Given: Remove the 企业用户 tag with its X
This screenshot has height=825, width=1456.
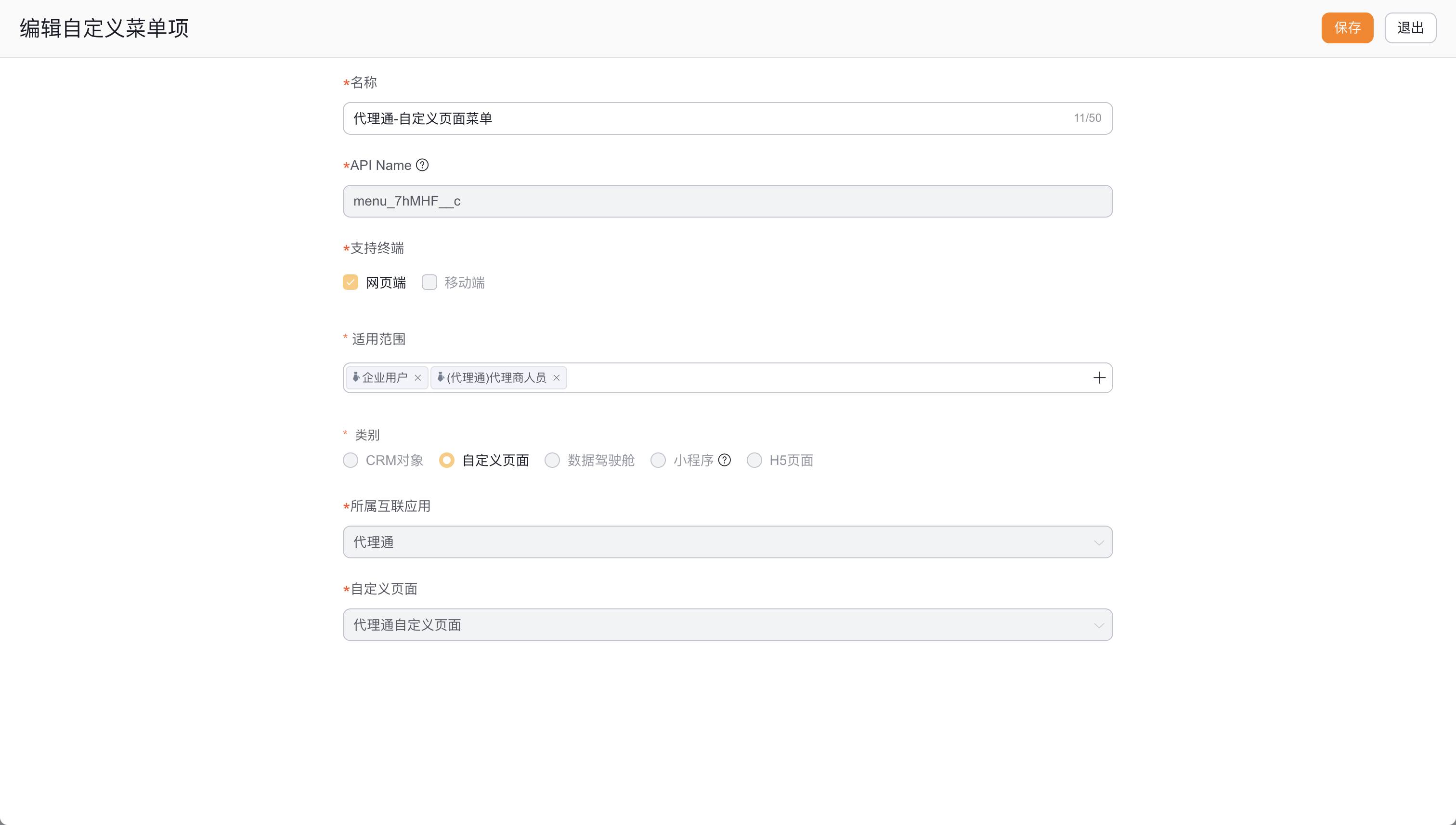Looking at the screenshot, I should [x=418, y=378].
